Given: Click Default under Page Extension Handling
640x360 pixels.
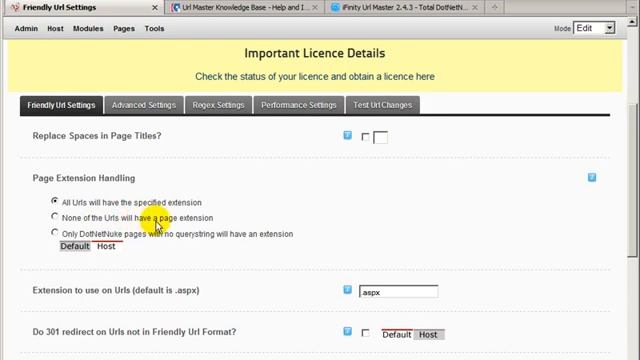Looking at the screenshot, I should pos(75,246).
